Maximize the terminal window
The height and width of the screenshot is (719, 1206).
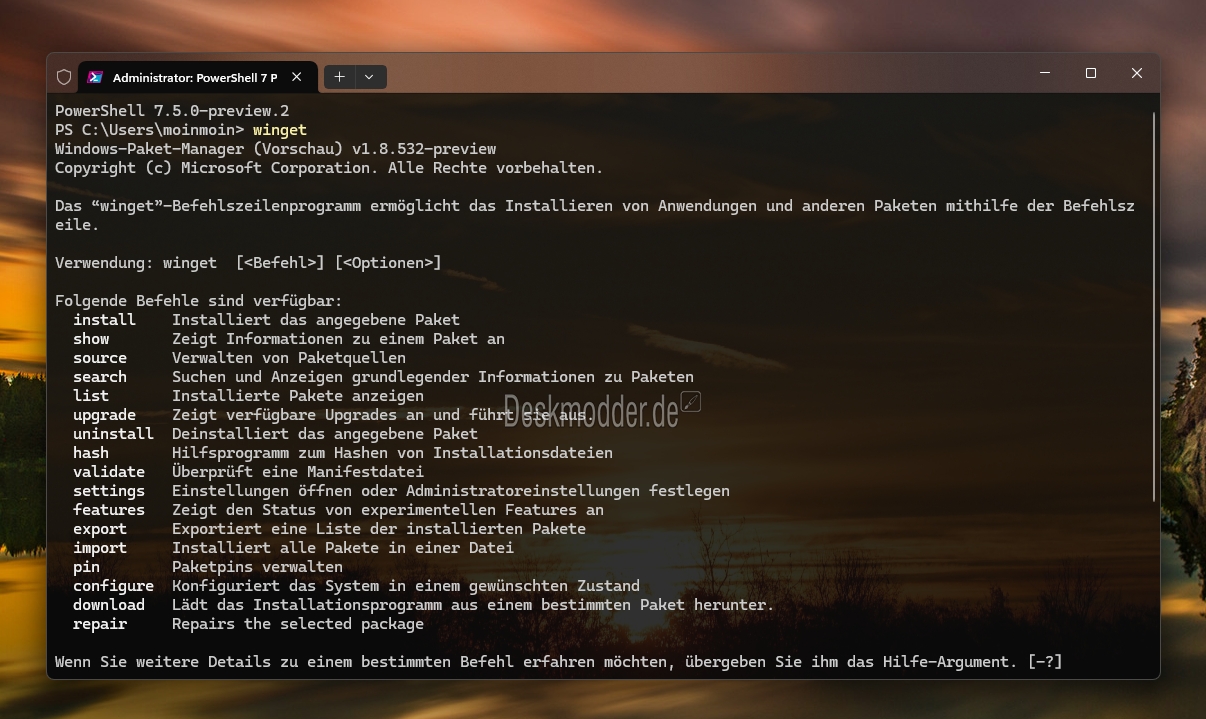click(x=1091, y=73)
